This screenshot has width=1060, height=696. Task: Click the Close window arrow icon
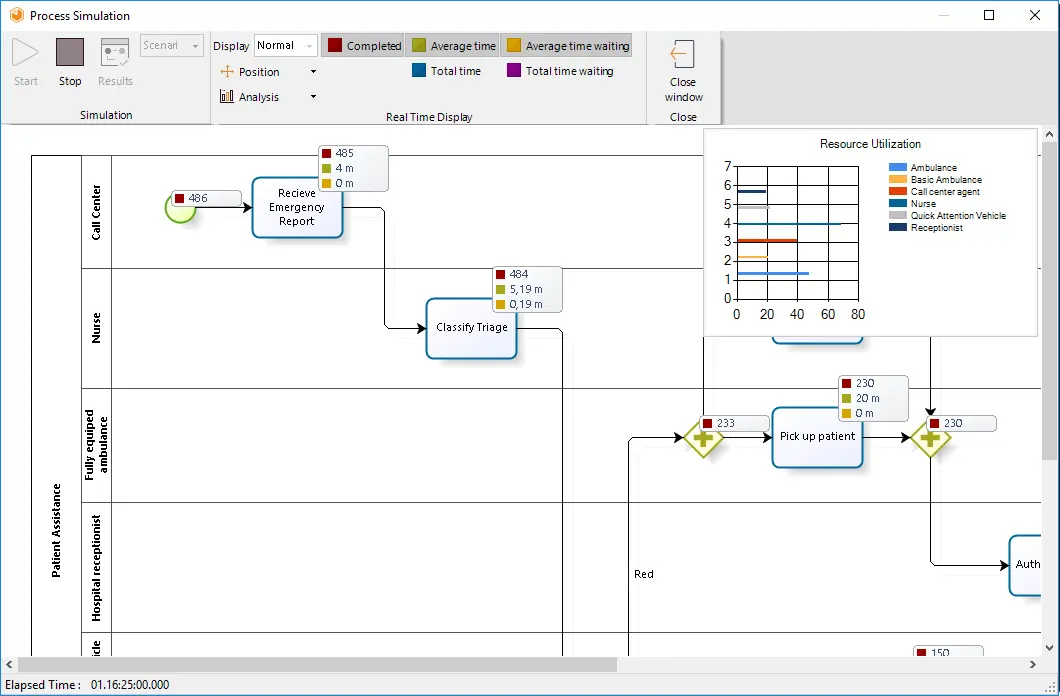click(682, 54)
